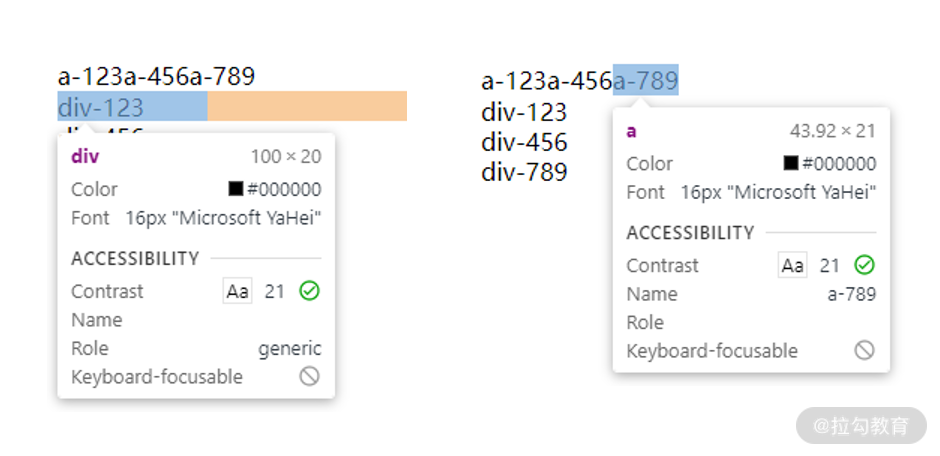Click the black color swatch in a tooltip
The height and width of the screenshot is (456, 940).
pos(791,163)
